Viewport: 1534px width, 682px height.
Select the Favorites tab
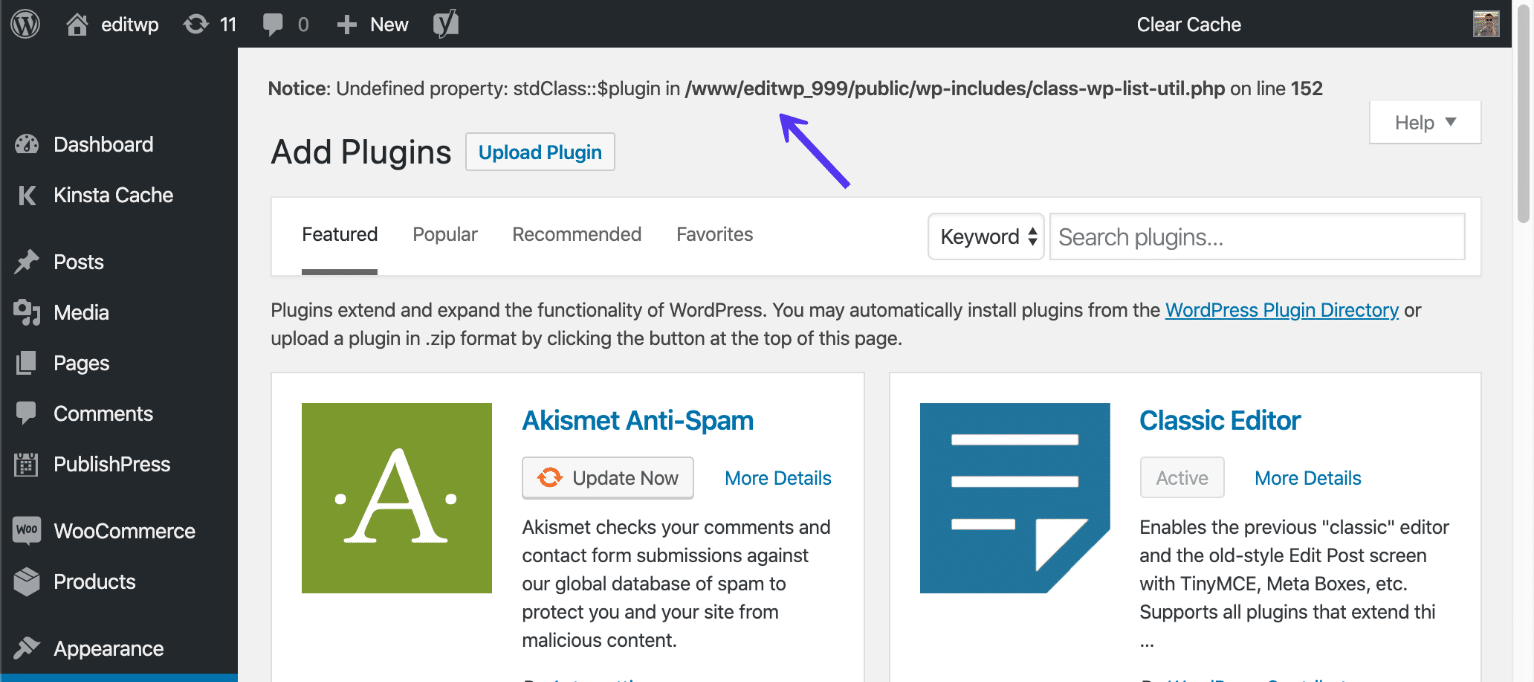coord(714,234)
